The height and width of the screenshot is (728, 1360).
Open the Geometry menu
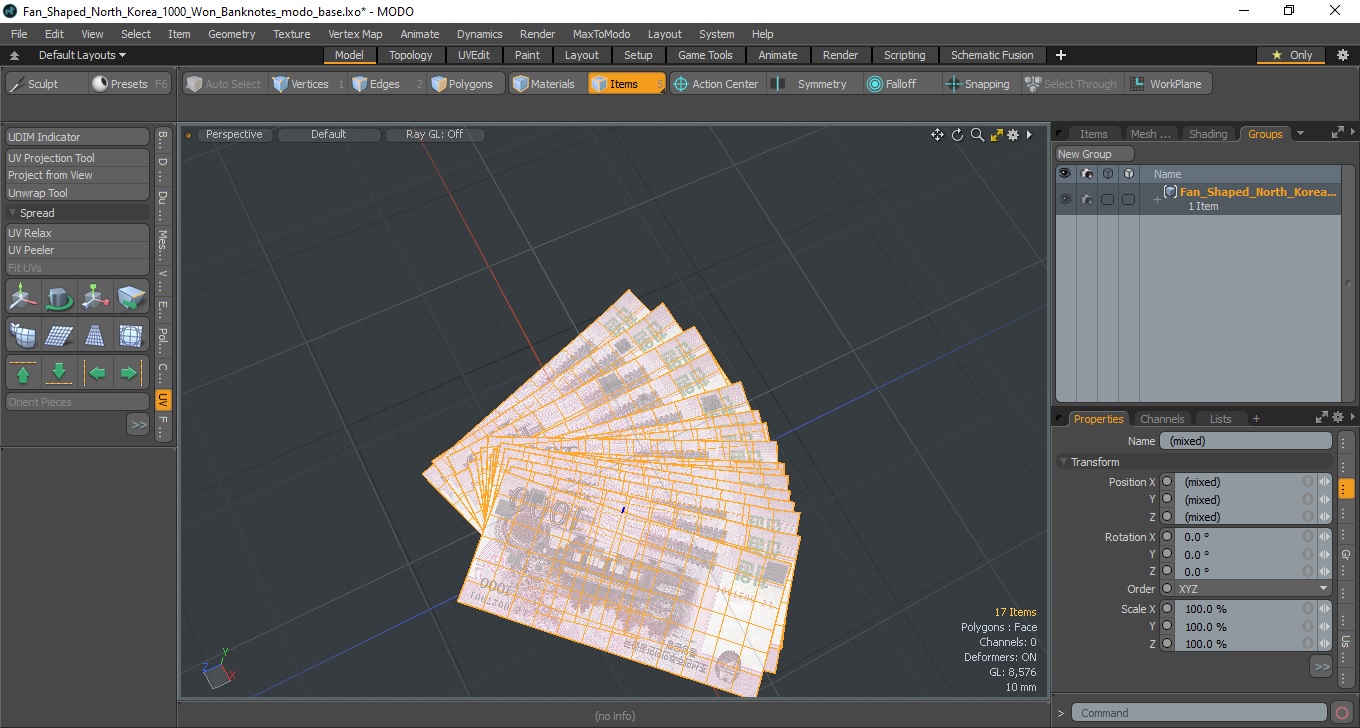(x=231, y=34)
